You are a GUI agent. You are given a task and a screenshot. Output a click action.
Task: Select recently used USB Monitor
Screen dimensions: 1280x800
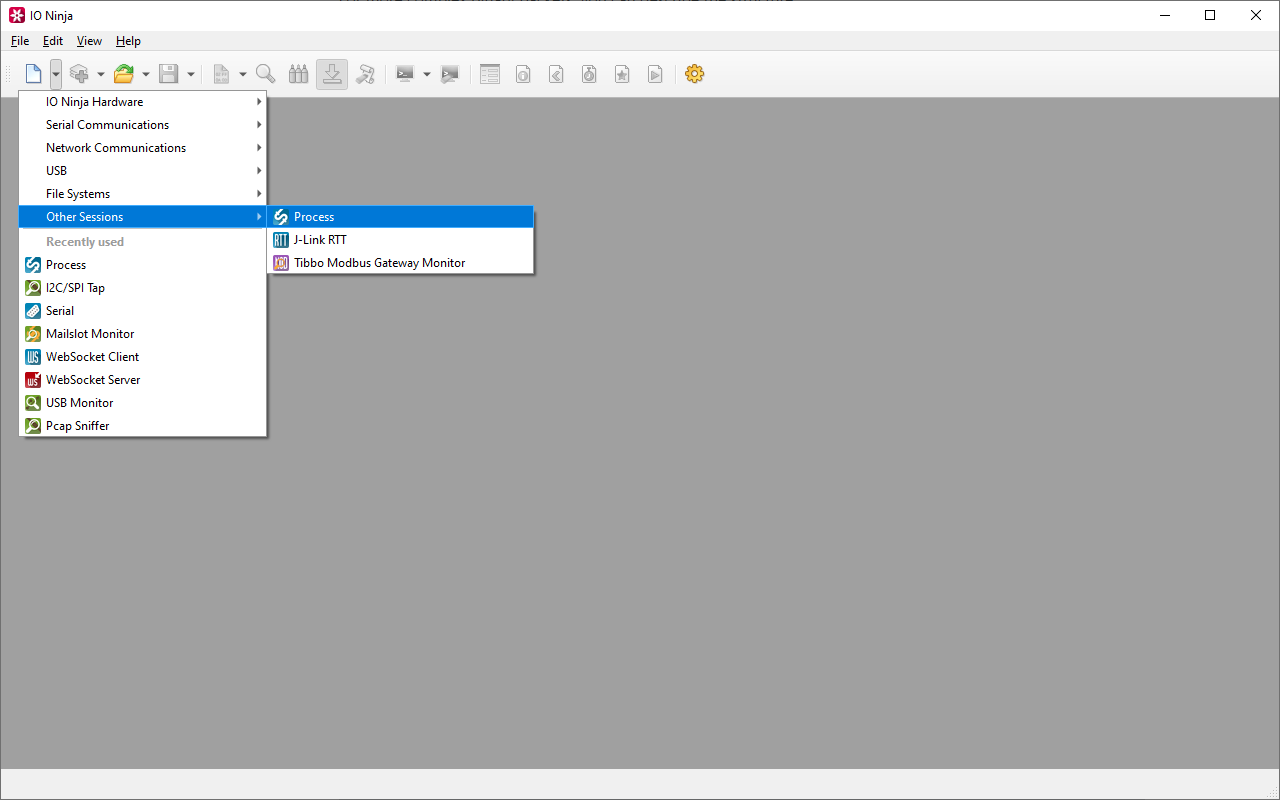(143, 403)
